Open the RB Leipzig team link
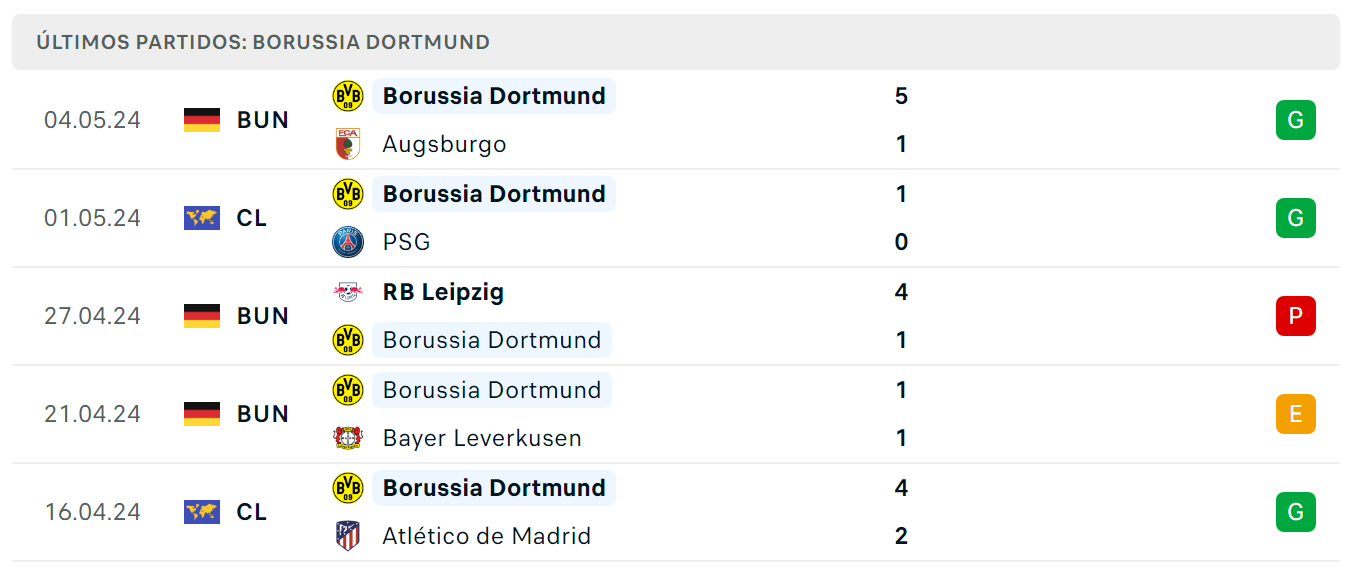This screenshot has width=1354, height=575. (443, 292)
